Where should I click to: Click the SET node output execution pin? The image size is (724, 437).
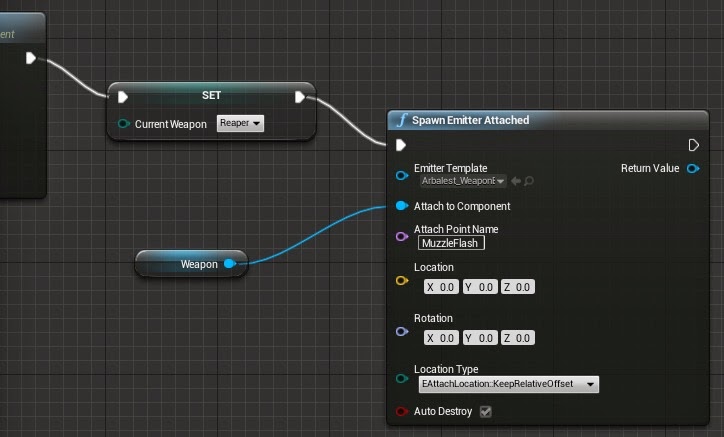[x=300, y=97]
